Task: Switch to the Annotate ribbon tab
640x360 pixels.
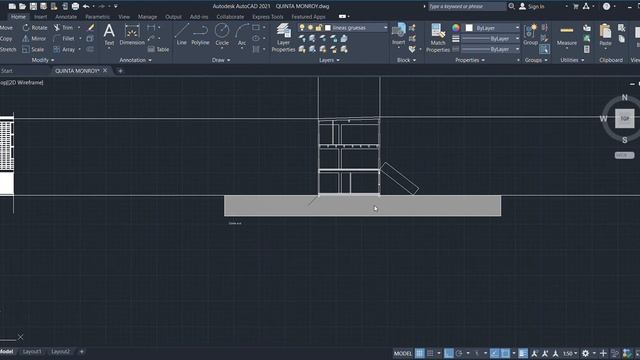Action: point(66,17)
